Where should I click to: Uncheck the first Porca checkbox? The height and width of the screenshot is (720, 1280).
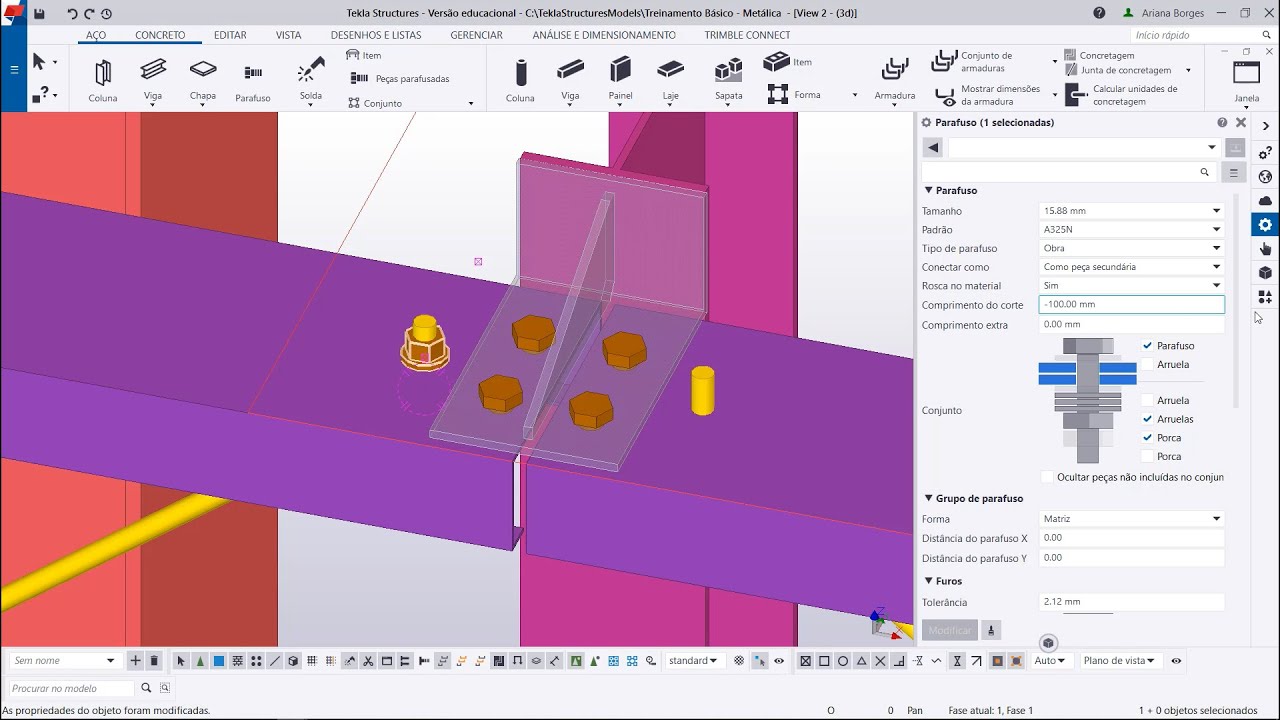click(x=1148, y=438)
